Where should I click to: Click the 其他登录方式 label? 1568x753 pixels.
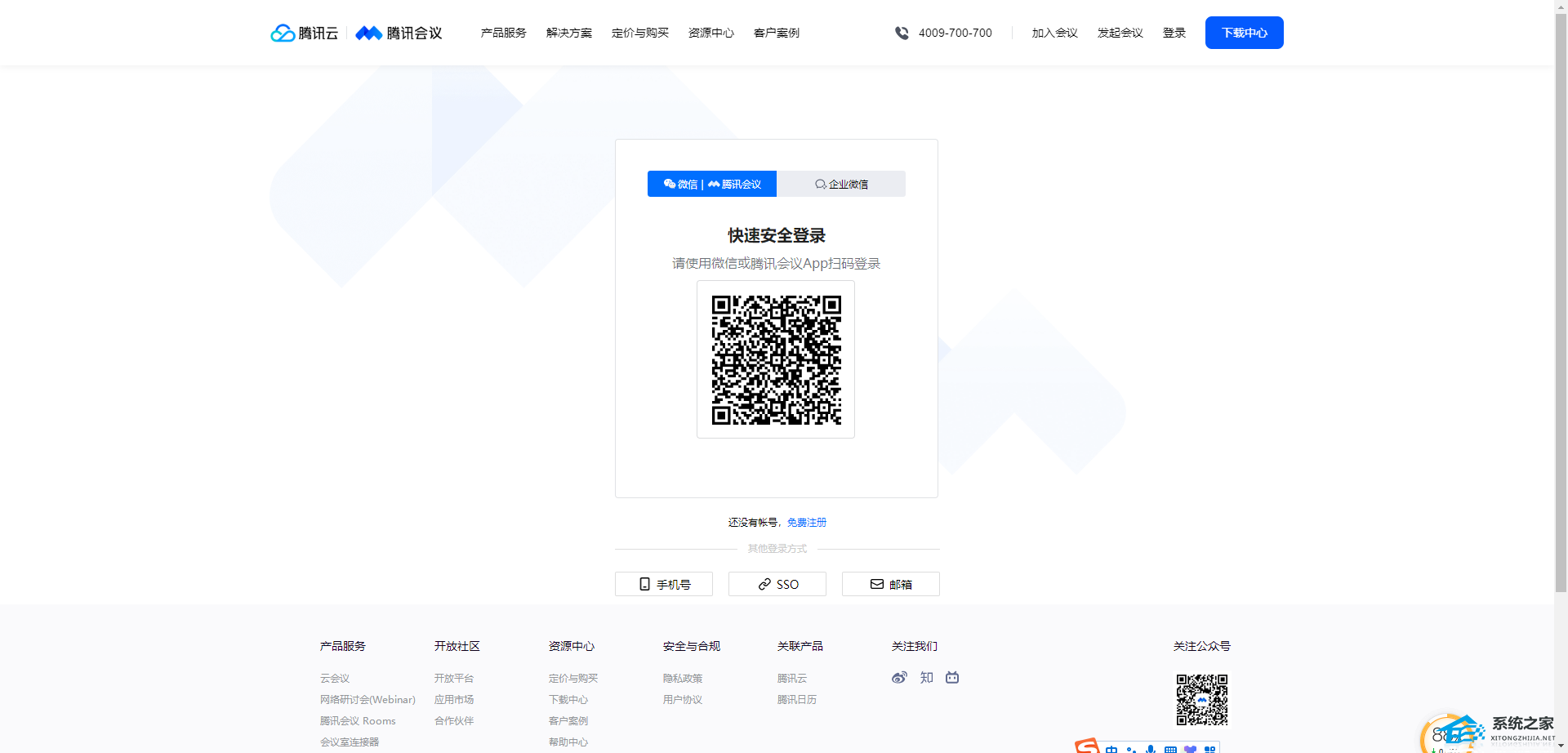pos(777,549)
